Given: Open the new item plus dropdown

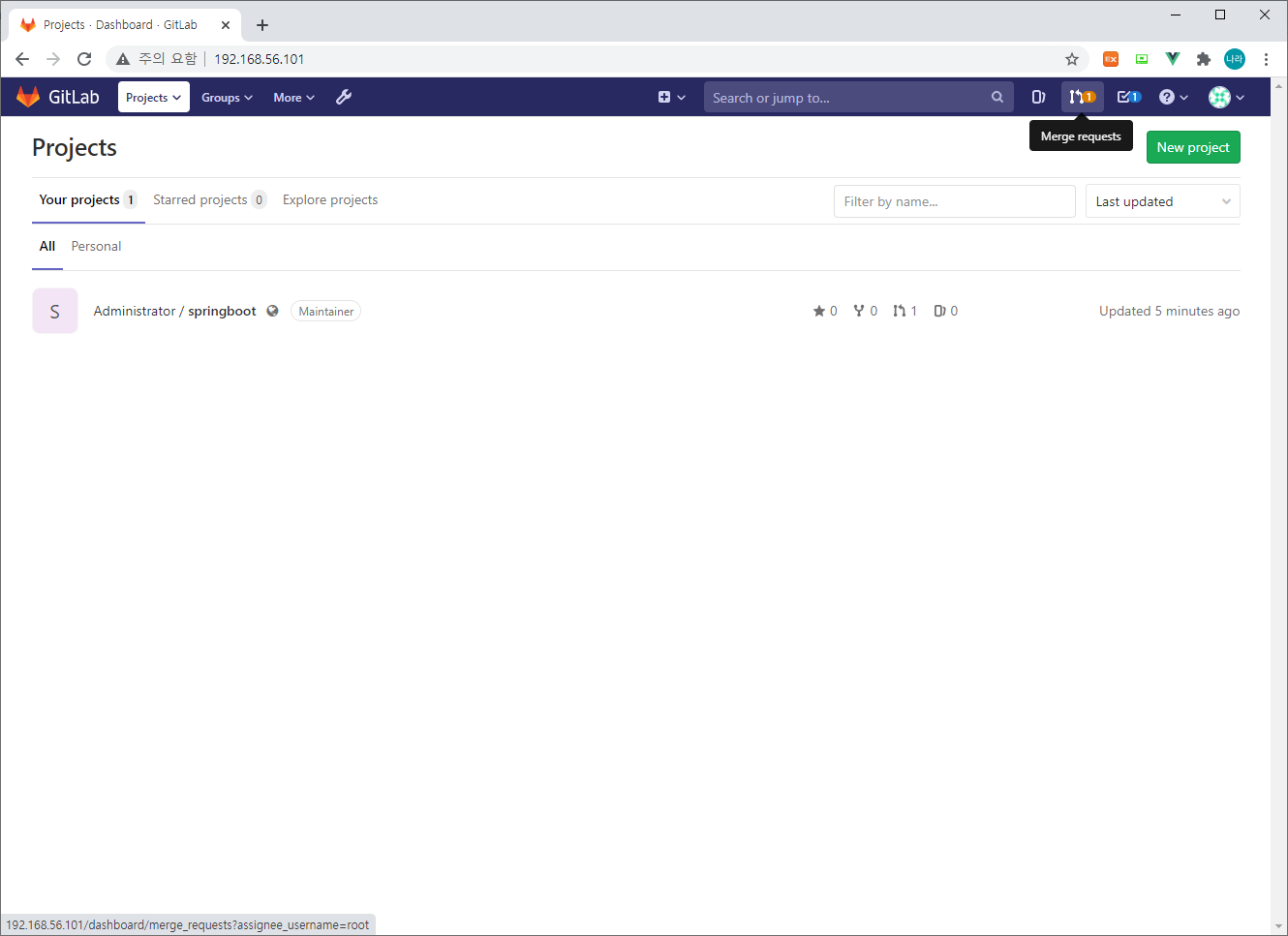Looking at the screenshot, I should (x=671, y=97).
